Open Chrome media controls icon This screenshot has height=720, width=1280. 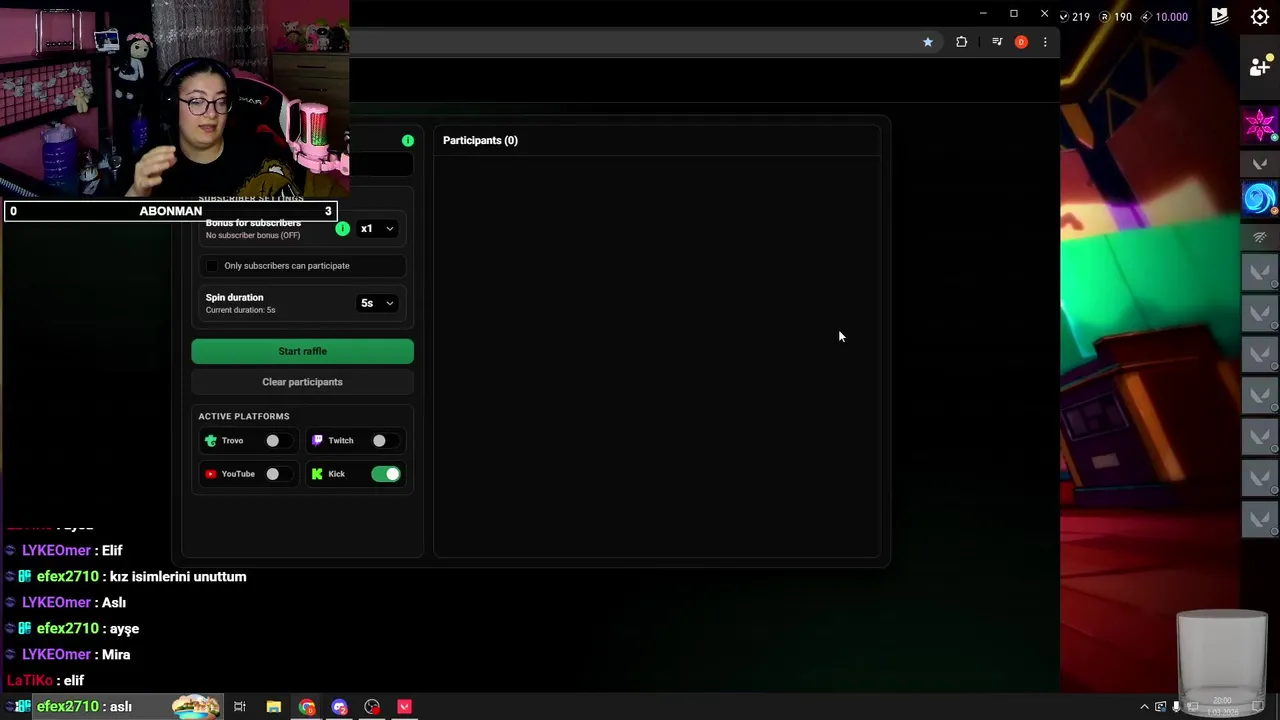pyautogui.click(x=997, y=42)
